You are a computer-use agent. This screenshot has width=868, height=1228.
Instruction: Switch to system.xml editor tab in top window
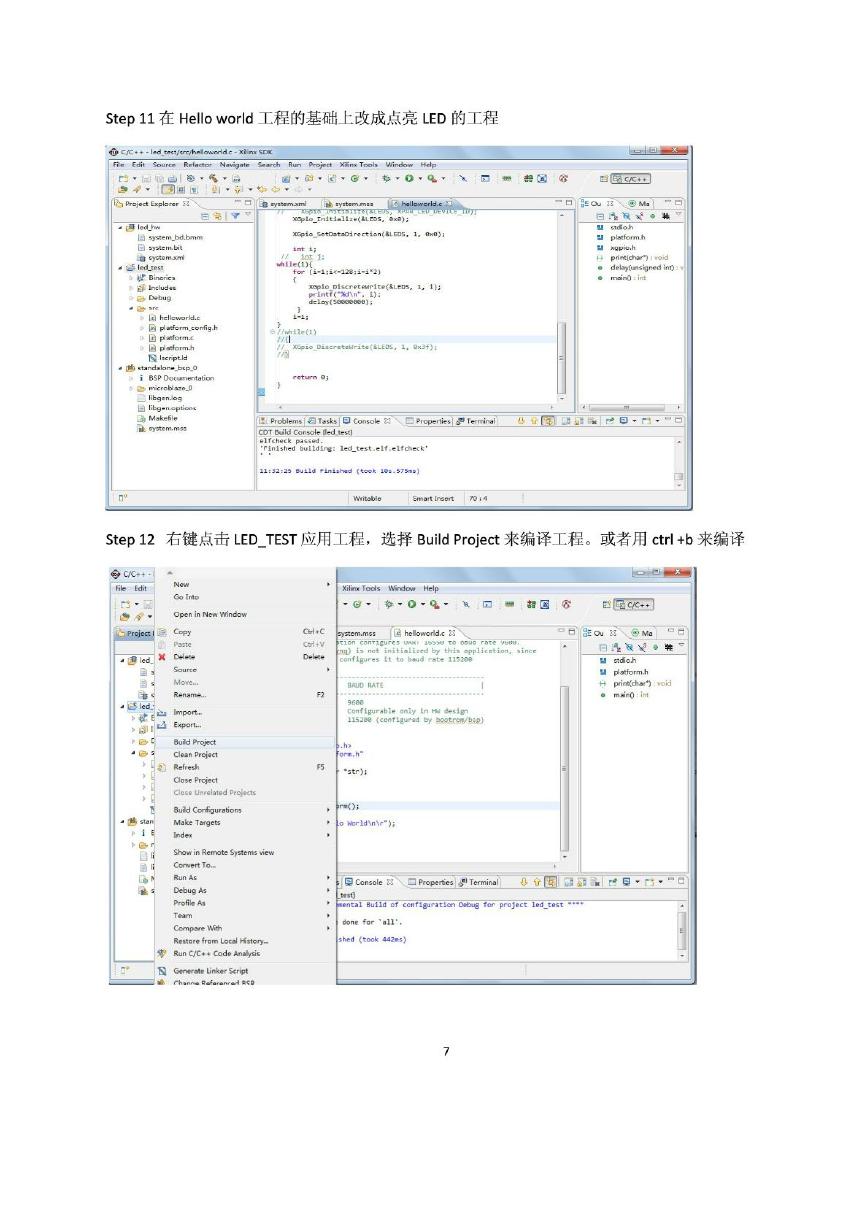pos(284,203)
